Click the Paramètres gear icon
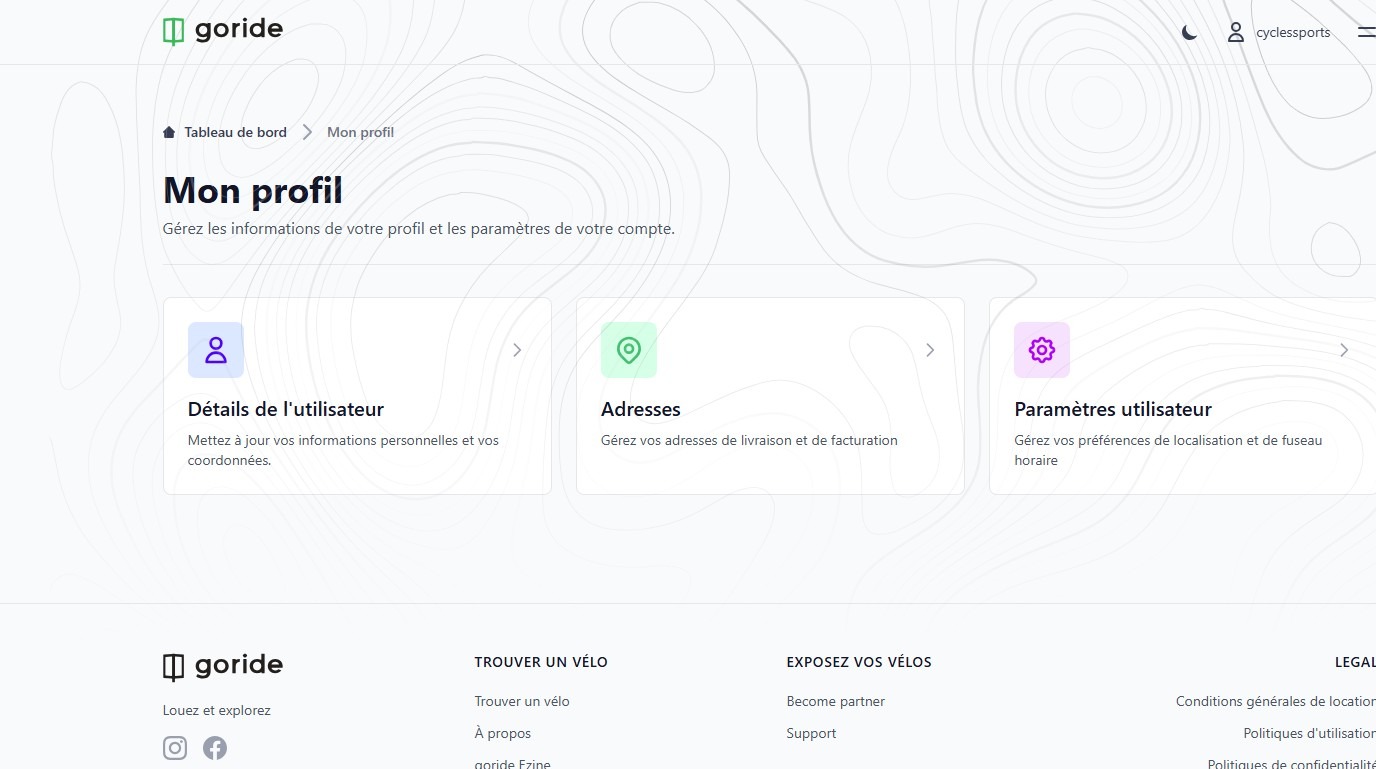Screen dimensions: 1376x769 [1042, 350]
